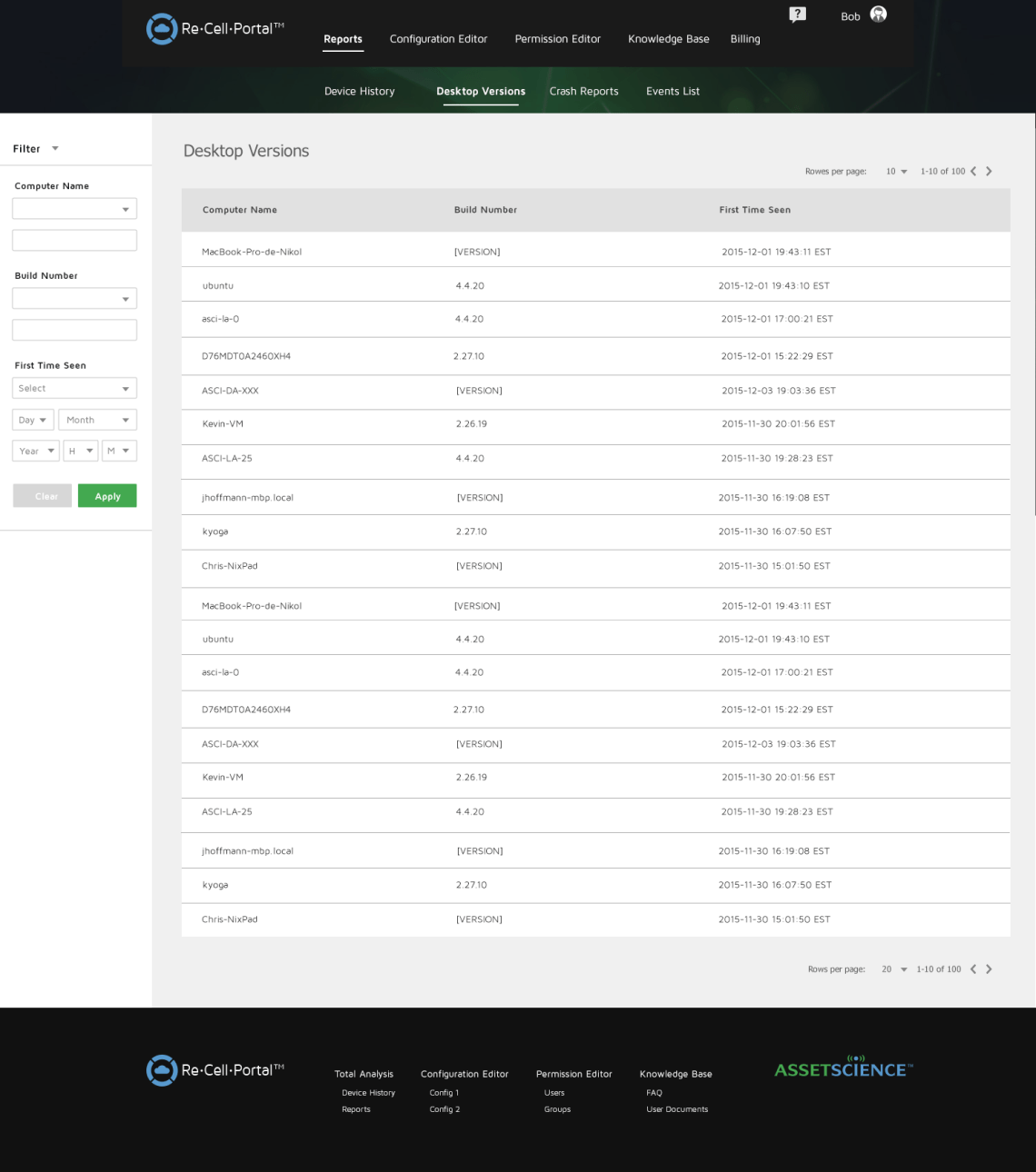The height and width of the screenshot is (1172, 1036).
Task: Click Bob's profile avatar icon
Action: (876, 15)
